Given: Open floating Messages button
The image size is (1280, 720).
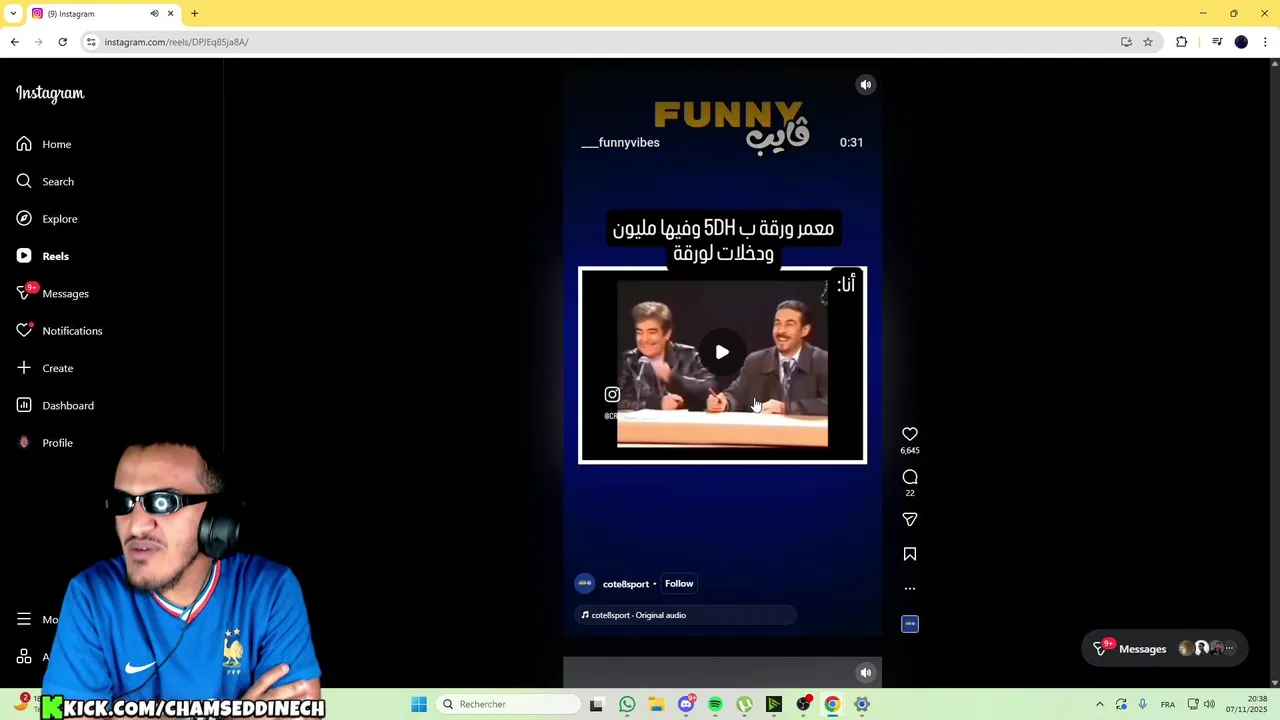Looking at the screenshot, I should [1164, 649].
